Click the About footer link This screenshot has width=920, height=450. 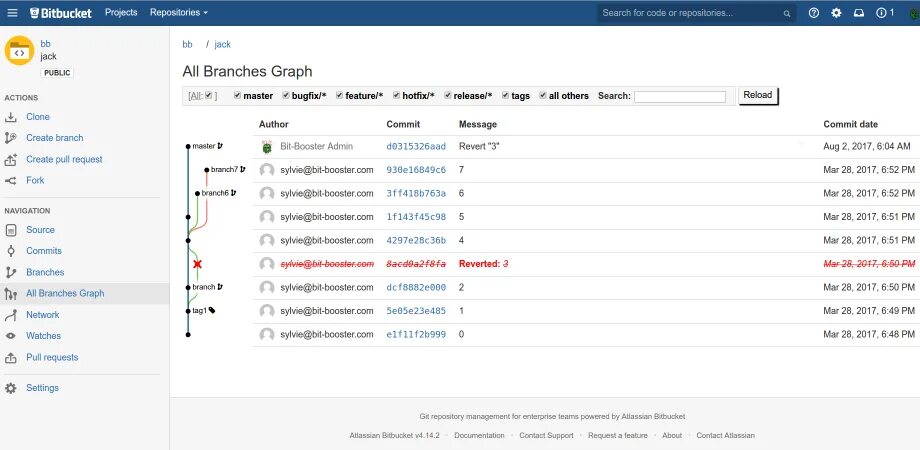(x=672, y=435)
